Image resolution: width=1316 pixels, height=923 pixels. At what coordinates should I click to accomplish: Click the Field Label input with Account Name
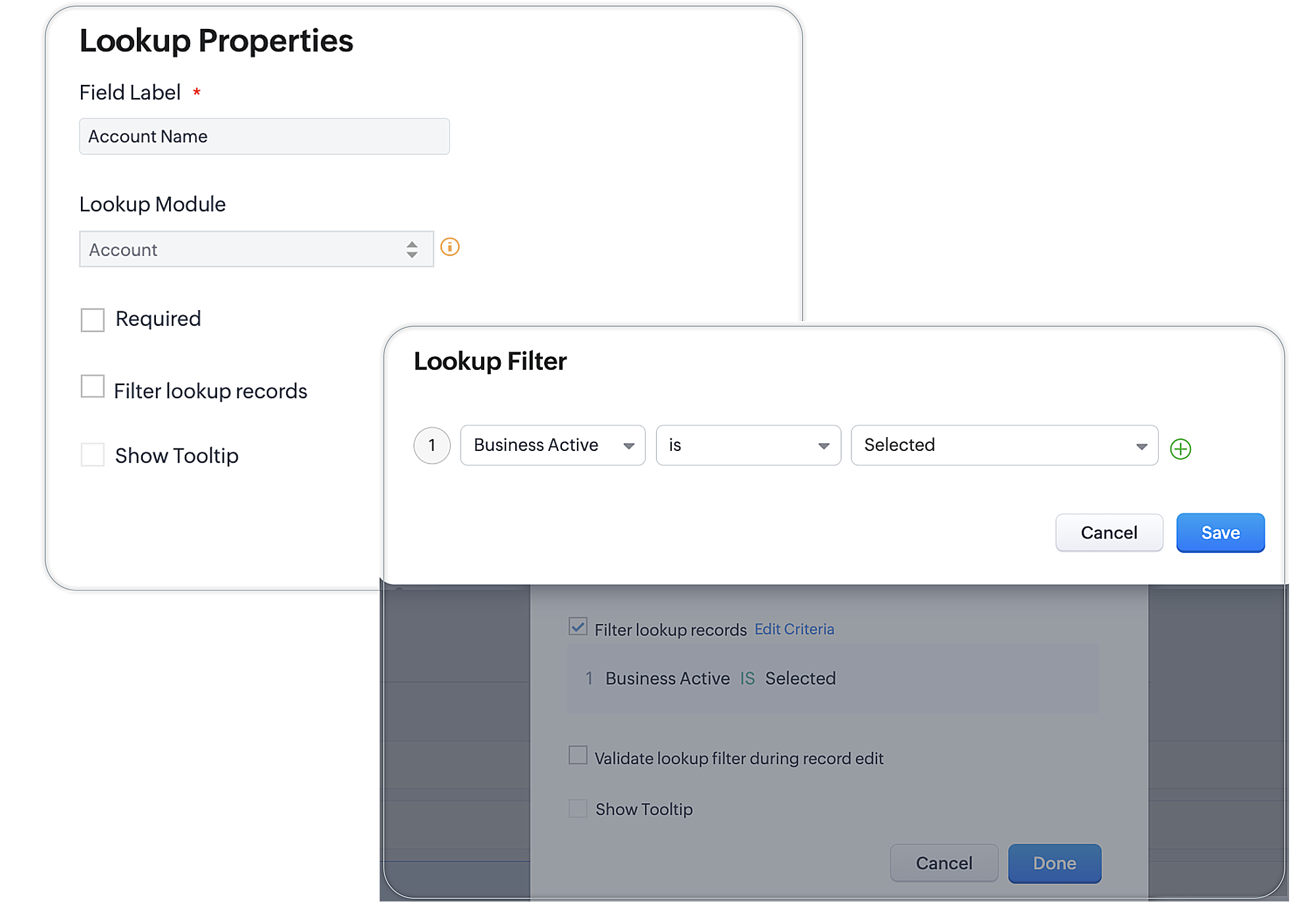264,136
